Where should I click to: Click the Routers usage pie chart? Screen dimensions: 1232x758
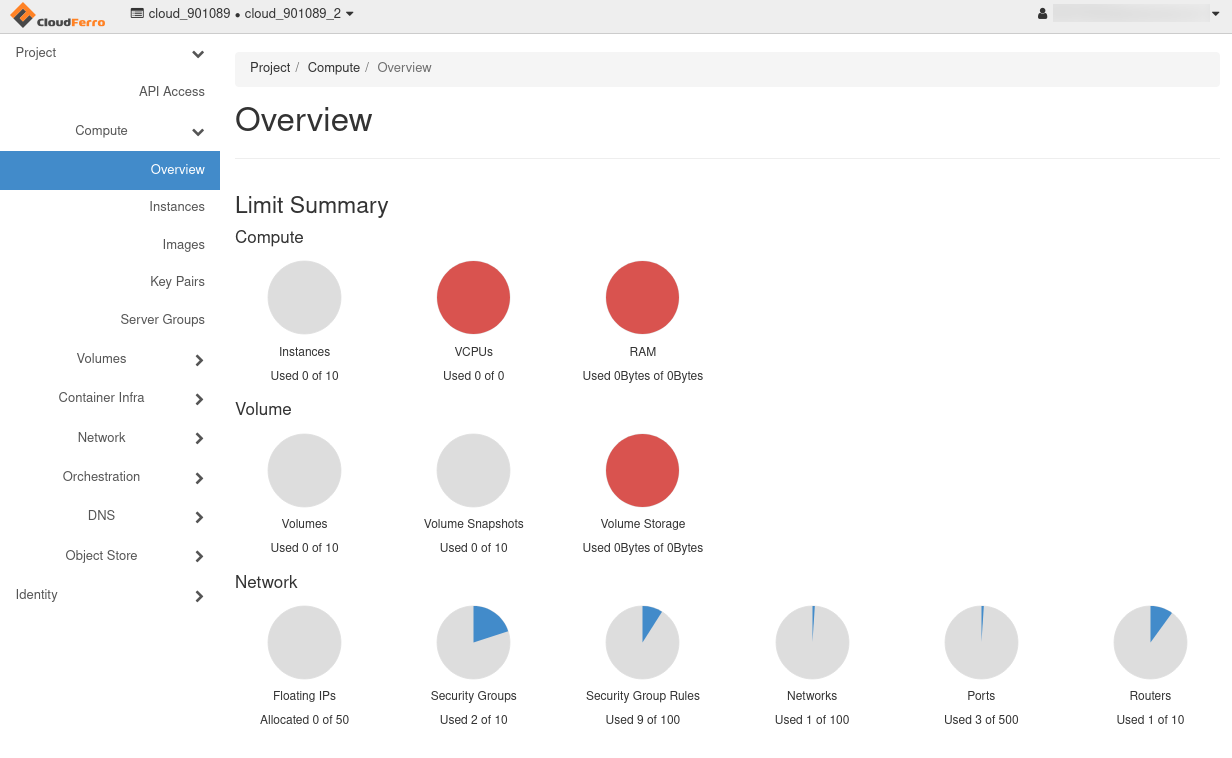tap(1150, 642)
